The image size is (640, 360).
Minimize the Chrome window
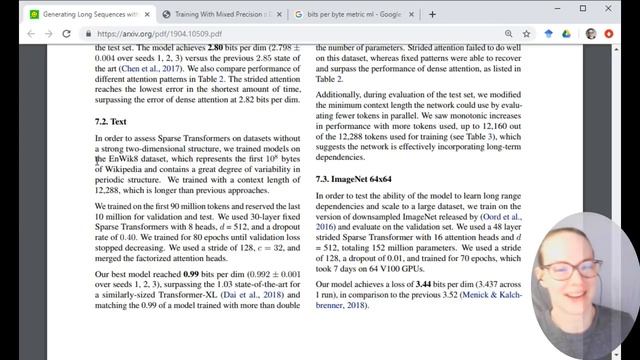[x=558, y=8]
